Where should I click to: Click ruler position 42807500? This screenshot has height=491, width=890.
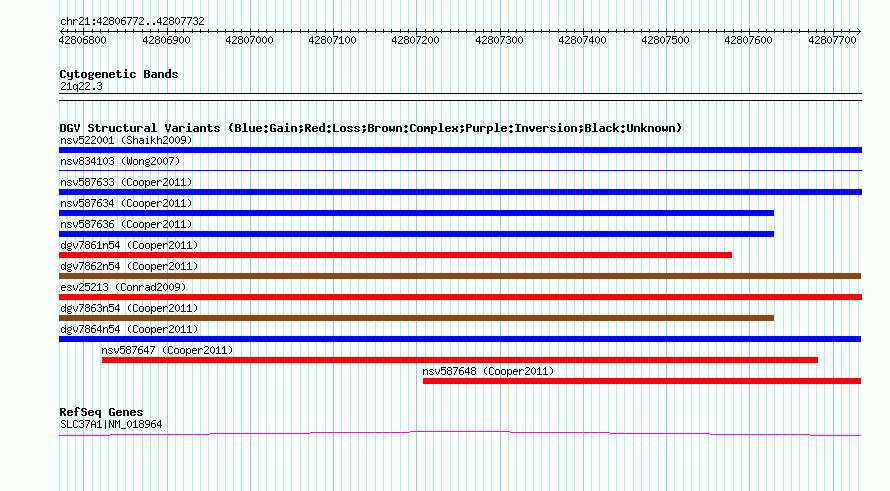click(x=665, y=40)
